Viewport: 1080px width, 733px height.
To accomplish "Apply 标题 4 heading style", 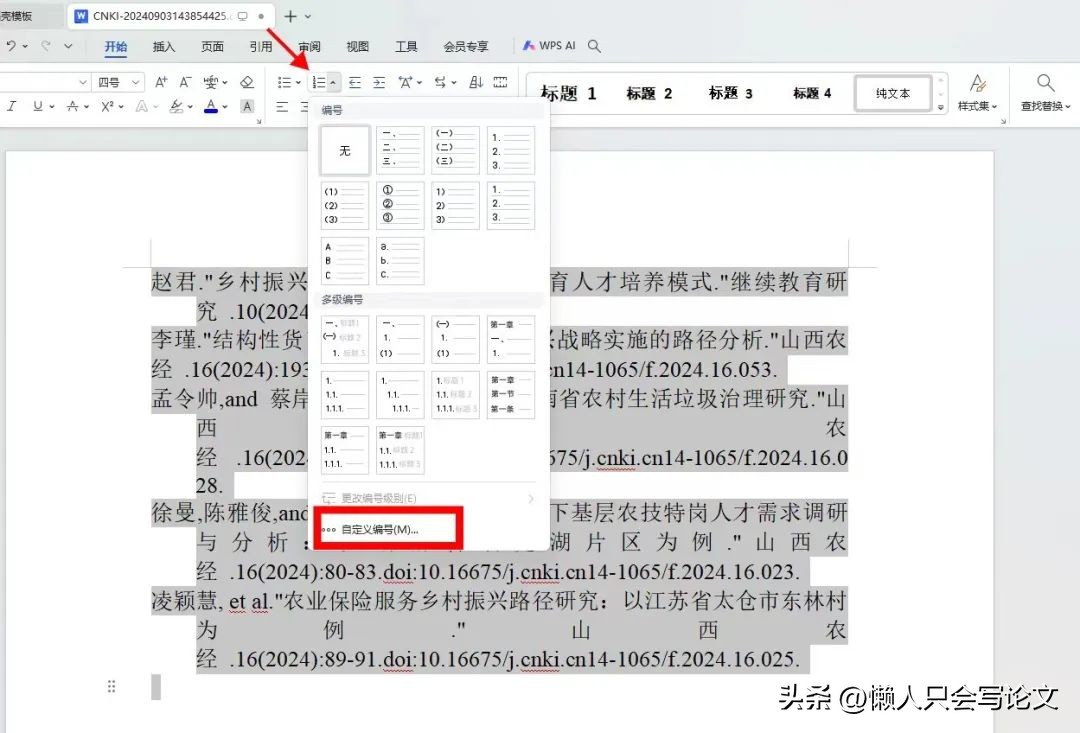I will (x=812, y=93).
